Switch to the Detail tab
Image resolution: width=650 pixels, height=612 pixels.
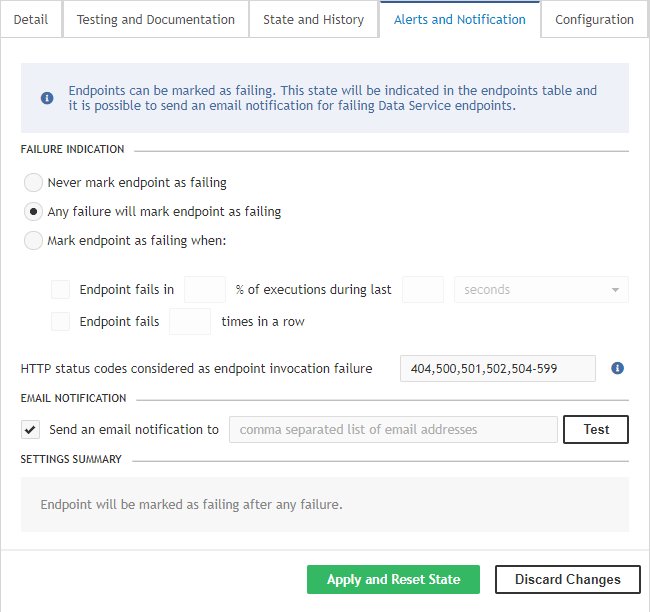(31, 20)
